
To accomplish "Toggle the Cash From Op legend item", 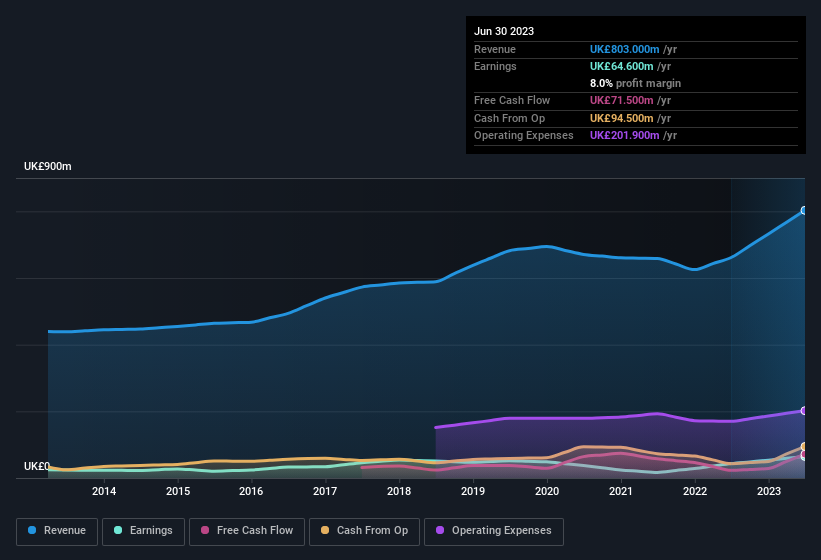I will 364,530.
